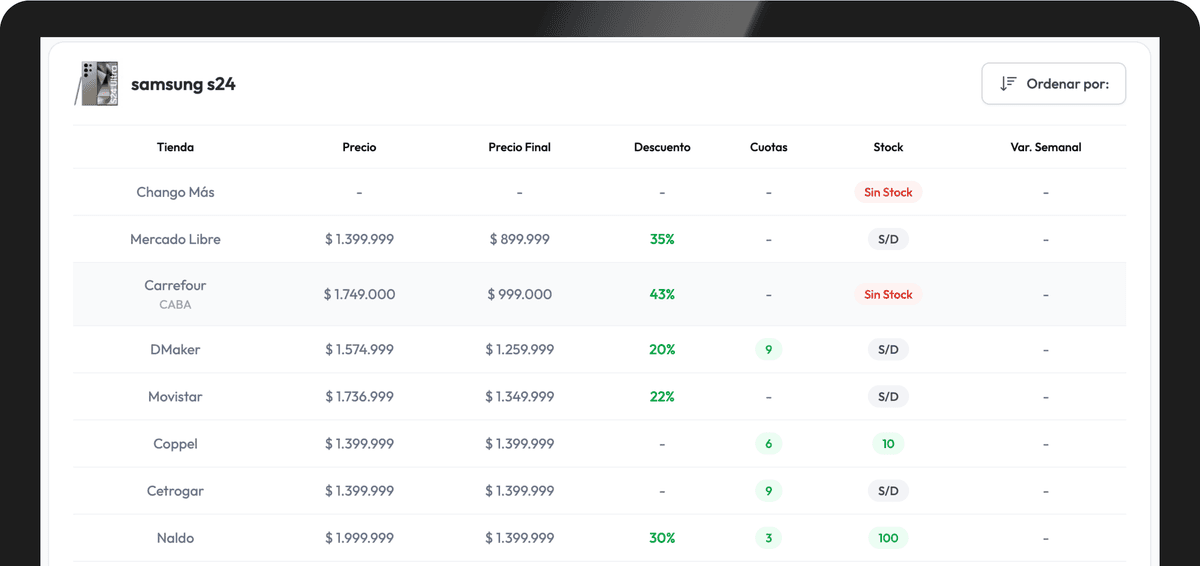Click the sort icon beside Ordenar por
The height and width of the screenshot is (566, 1200).
click(1008, 84)
